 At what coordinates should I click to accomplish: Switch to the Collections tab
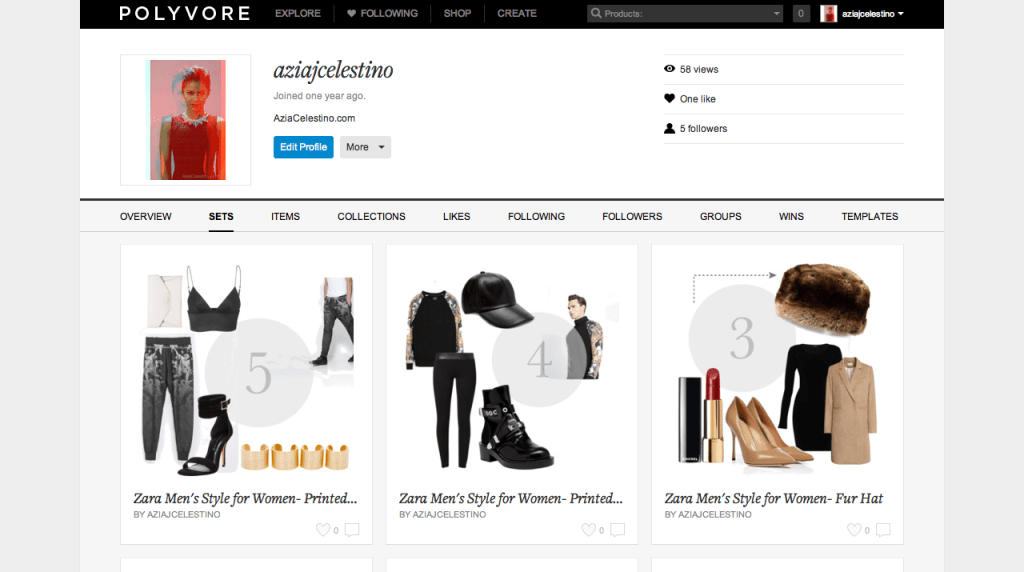pos(371,216)
